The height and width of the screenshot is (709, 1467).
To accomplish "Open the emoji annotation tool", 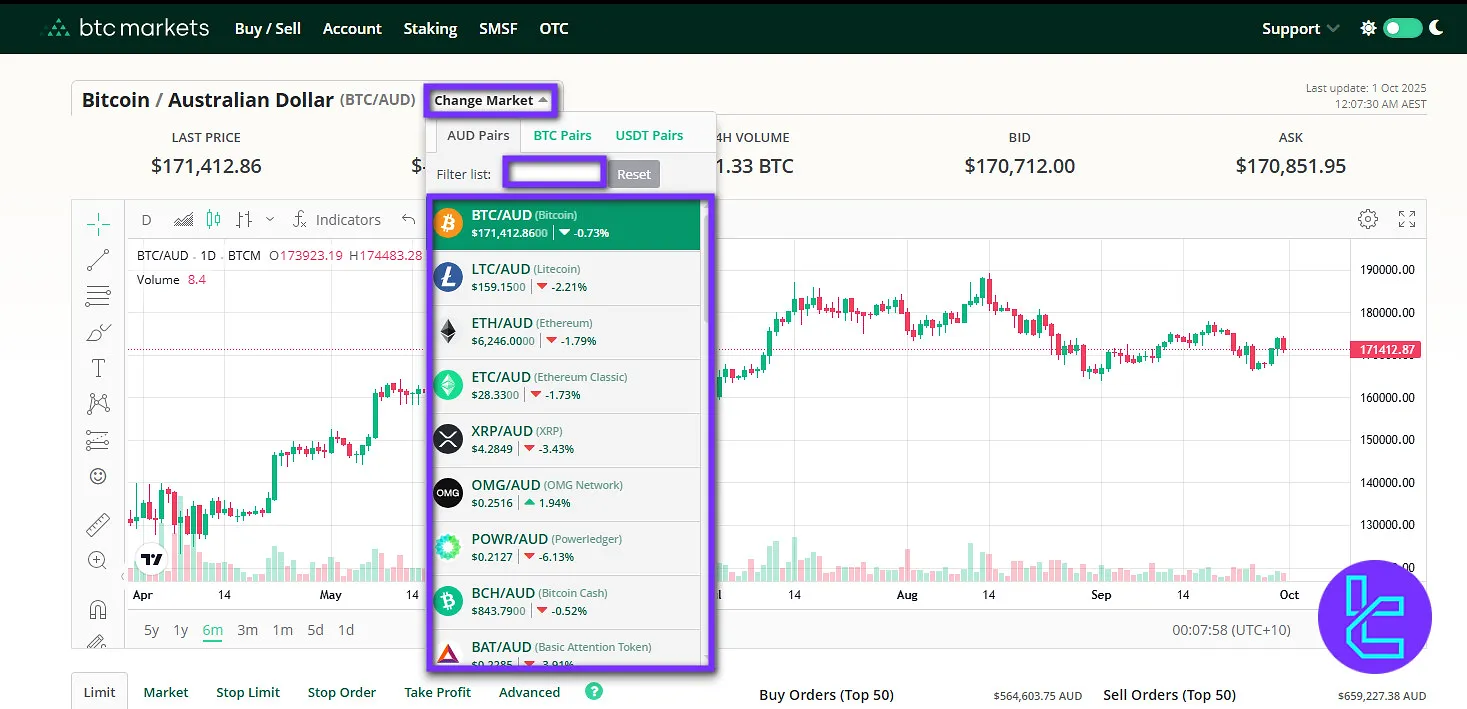I will point(97,476).
